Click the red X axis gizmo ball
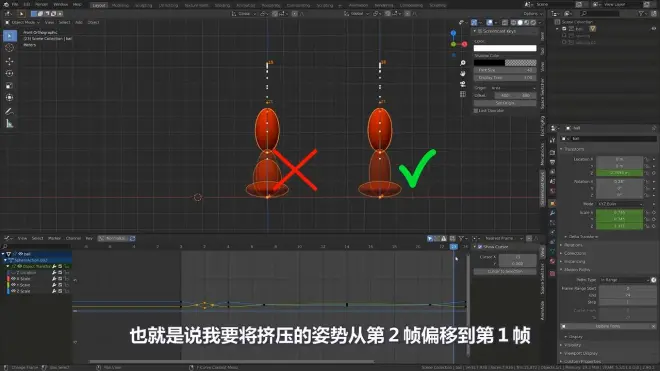 click(464, 44)
